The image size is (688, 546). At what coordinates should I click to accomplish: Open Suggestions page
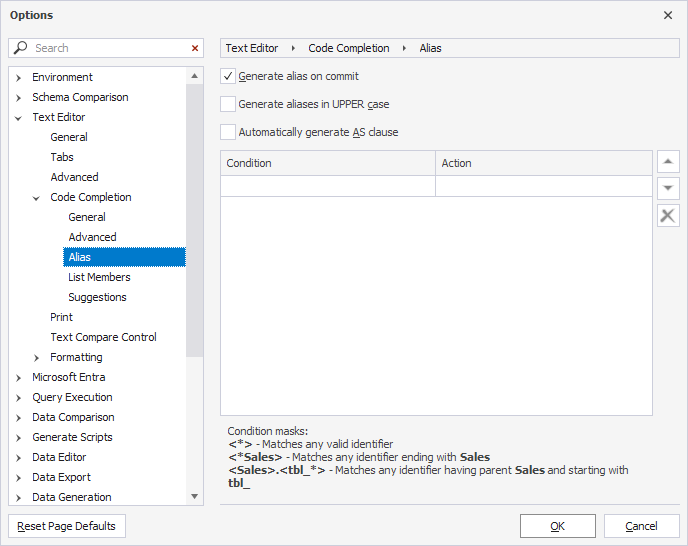point(97,297)
